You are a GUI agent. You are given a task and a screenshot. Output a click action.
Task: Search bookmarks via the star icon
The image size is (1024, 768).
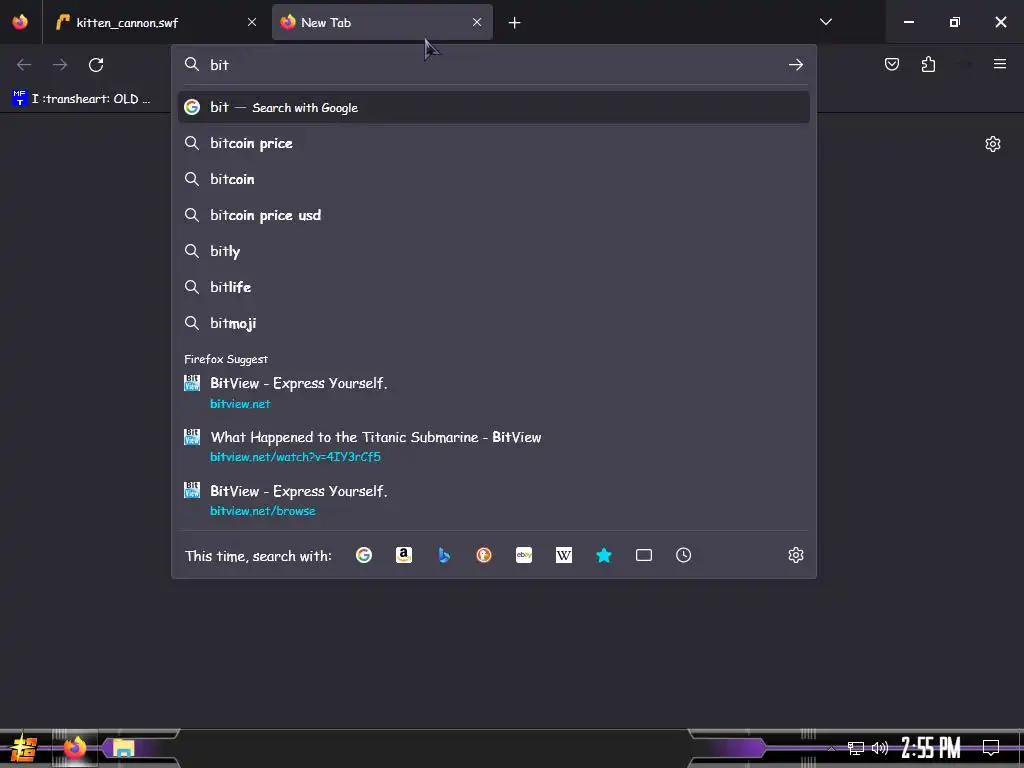click(604, 555)
